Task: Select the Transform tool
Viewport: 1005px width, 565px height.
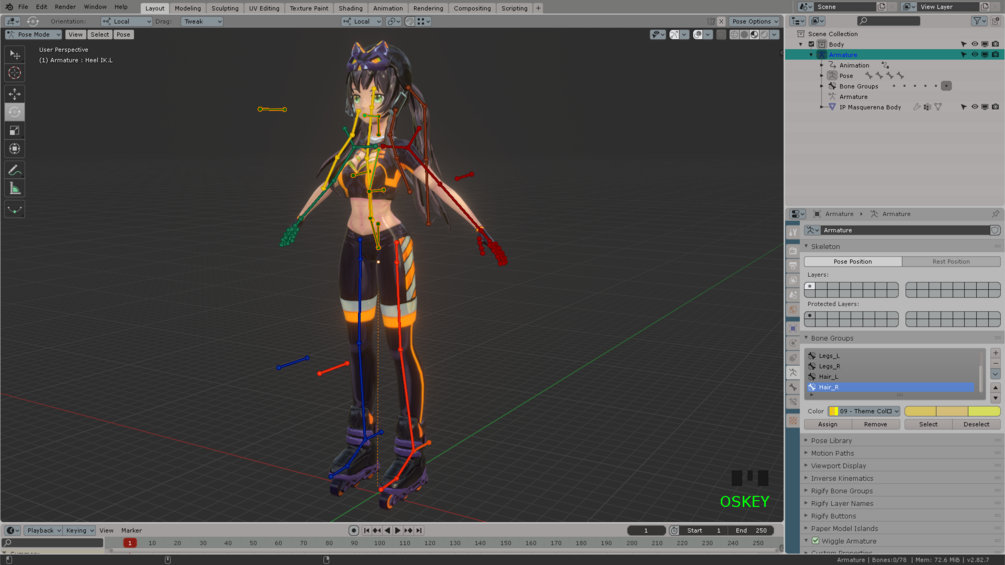Action: coord(15,149)
